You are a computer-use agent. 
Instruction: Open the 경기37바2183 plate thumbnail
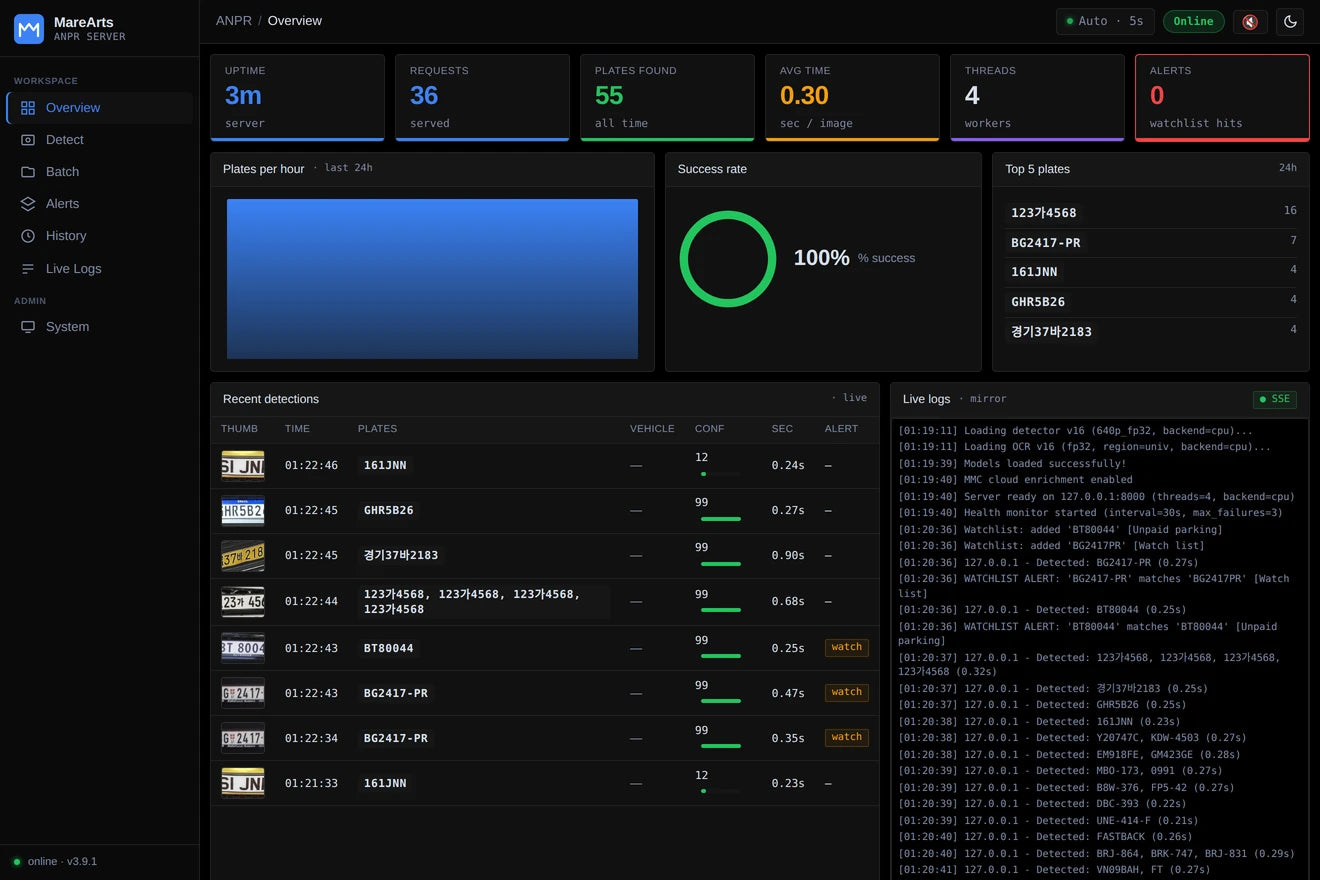pos(243,556)
